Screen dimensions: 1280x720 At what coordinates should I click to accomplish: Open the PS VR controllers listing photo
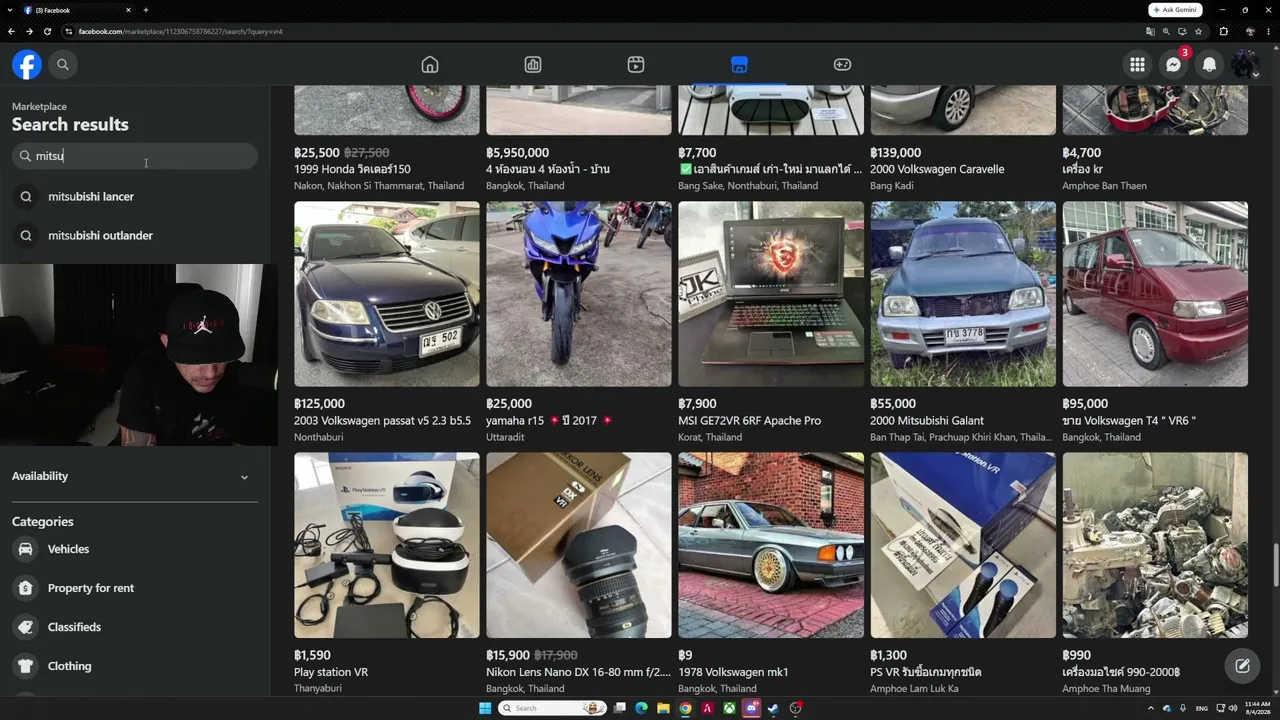click(963, 545)
